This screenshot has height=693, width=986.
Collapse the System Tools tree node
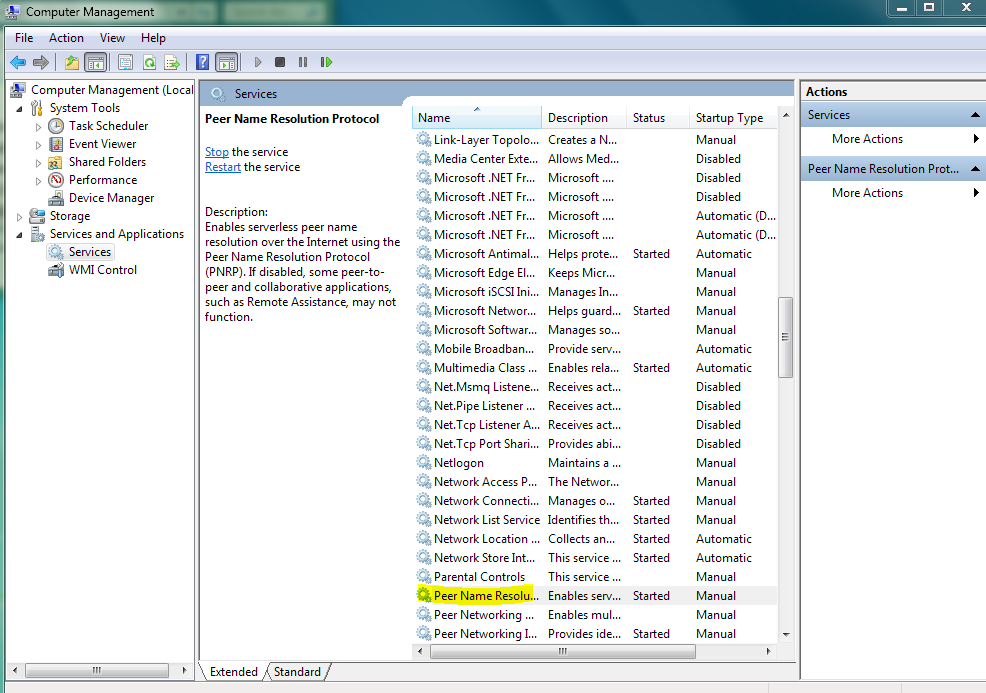(x=19, y=109)
